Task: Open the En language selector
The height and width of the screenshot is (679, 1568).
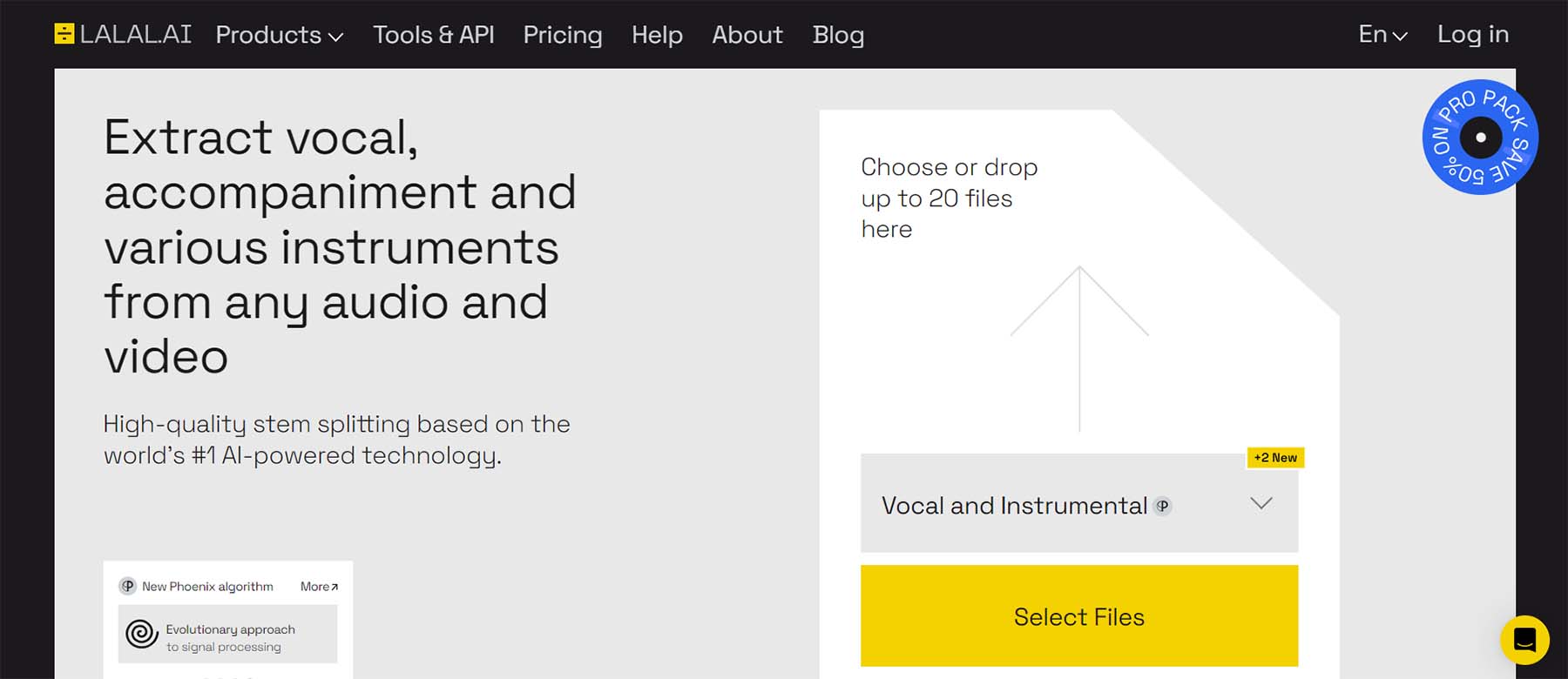Action: pos(1381,35)
